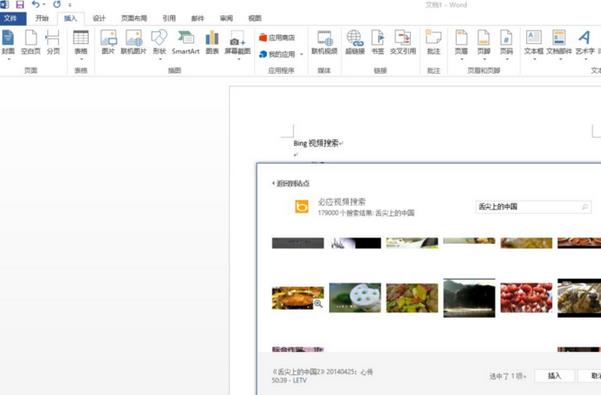601x395 pixels.
Task: Switch to the Design (设计) ribbon tab
Action: click(99, 18)
